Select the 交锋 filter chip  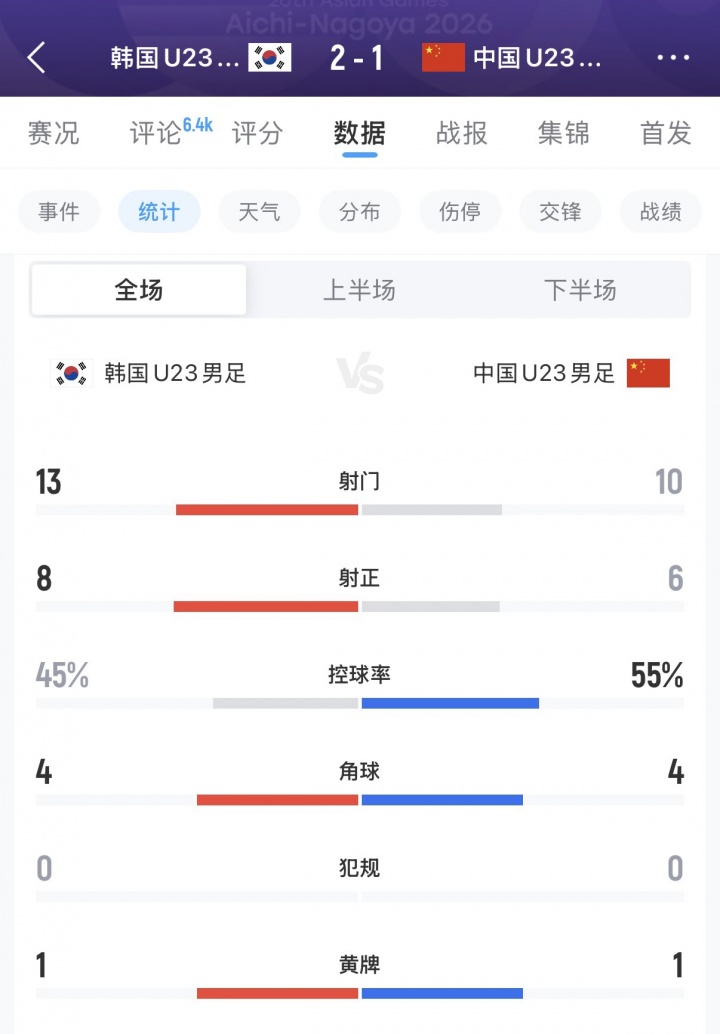[560, 212]
